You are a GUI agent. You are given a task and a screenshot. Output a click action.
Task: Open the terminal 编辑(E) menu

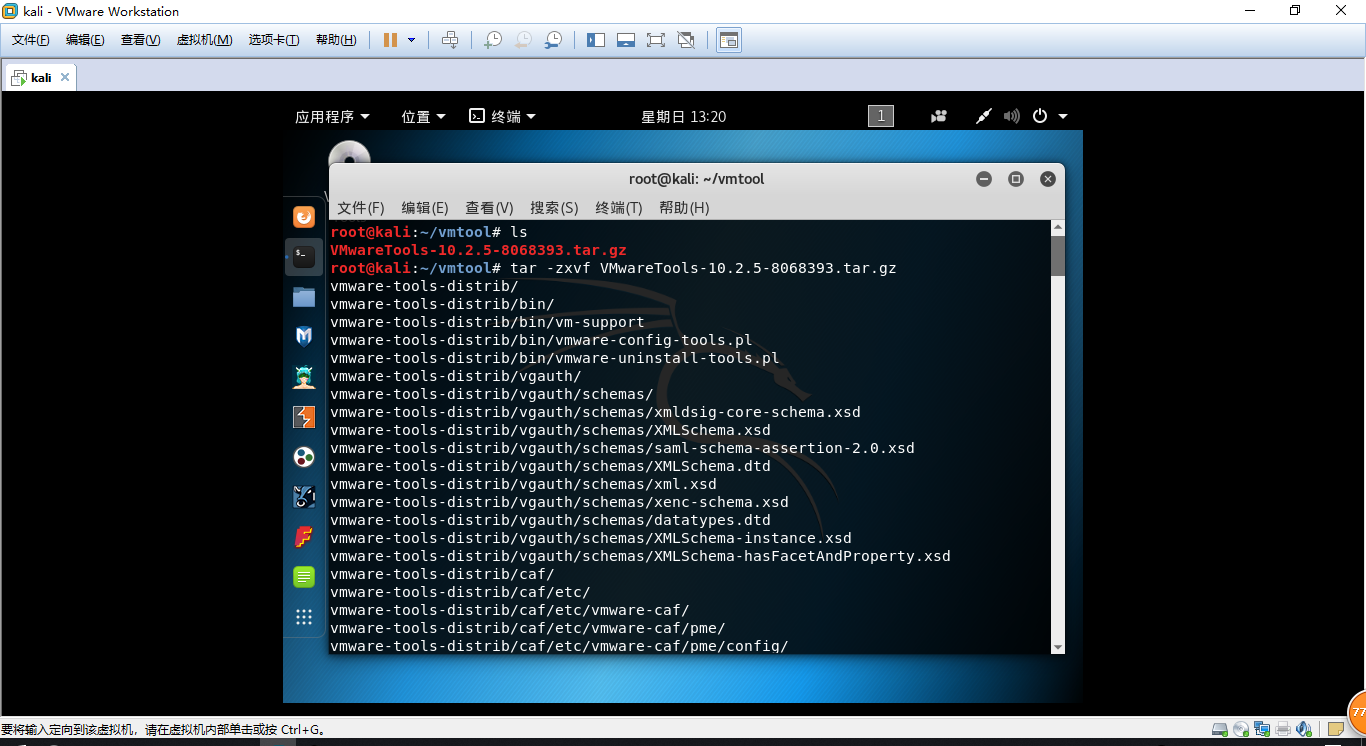click(425, 208)
